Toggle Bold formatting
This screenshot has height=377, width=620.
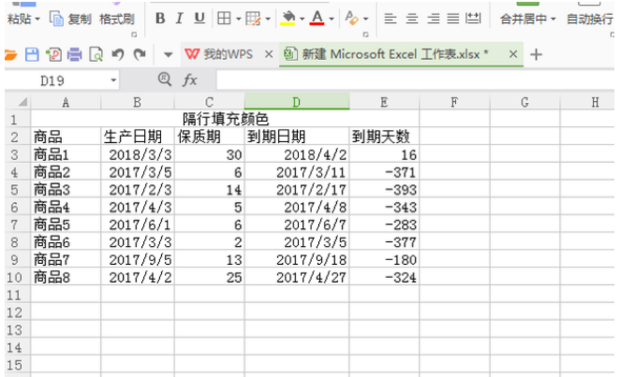pos(160,18)
